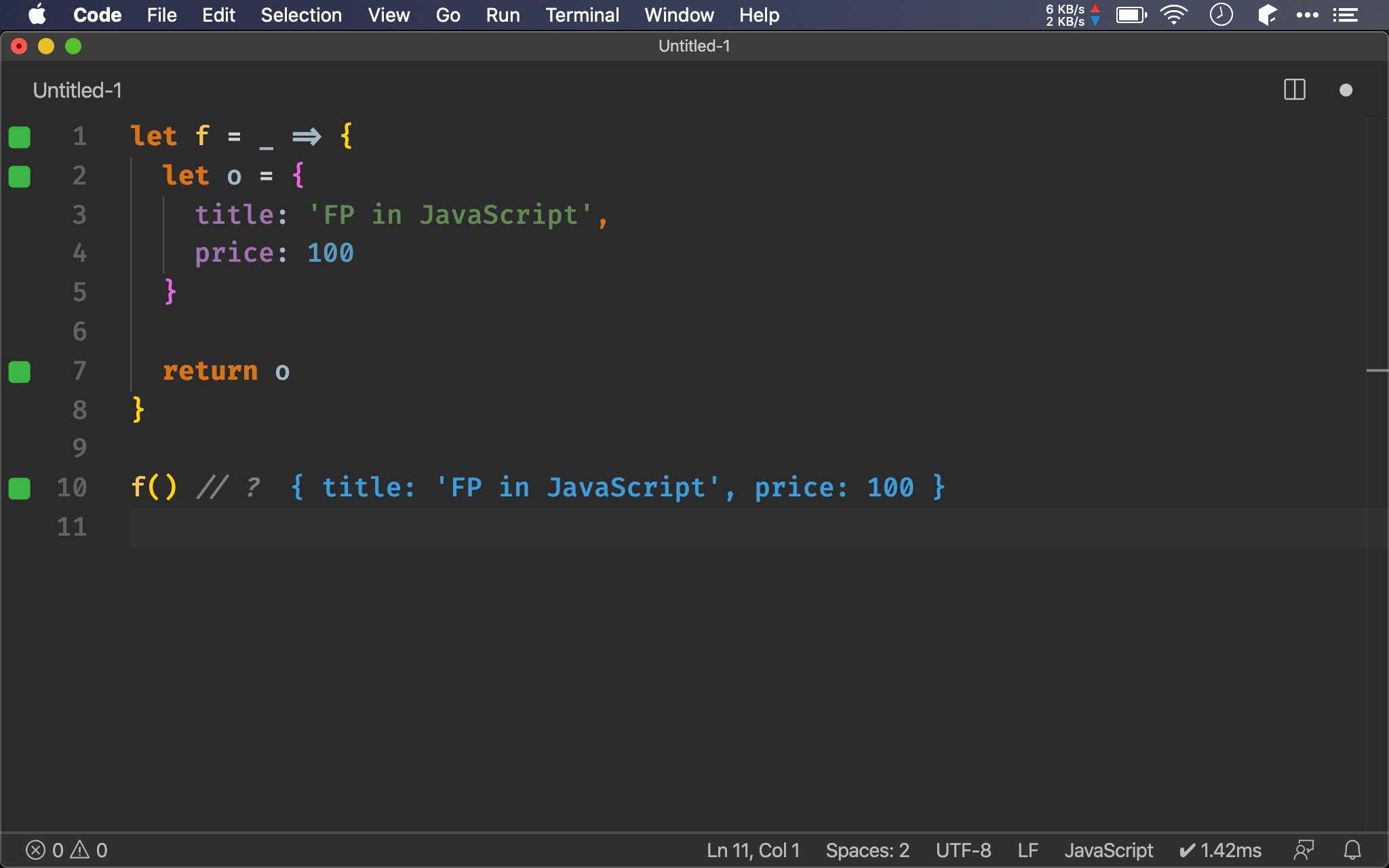
Task: Click the split editor icon
Action: tap(1294, 90)
